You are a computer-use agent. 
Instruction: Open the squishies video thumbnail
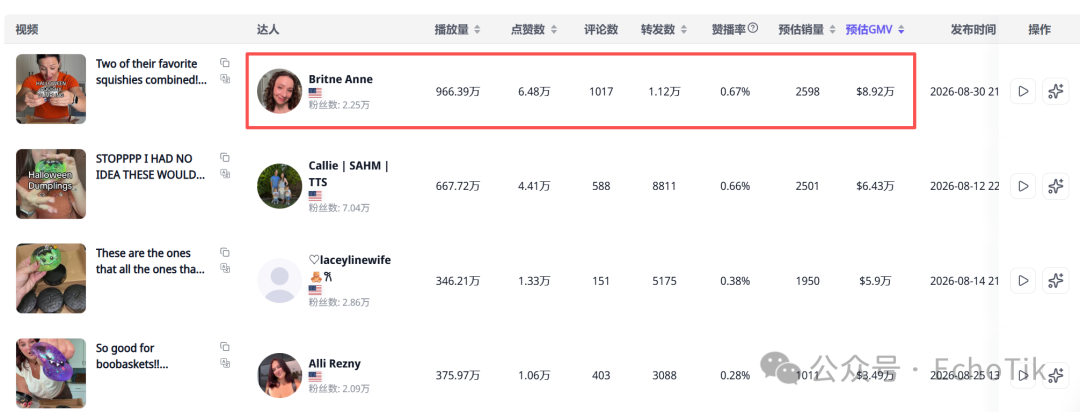(51, 89)
